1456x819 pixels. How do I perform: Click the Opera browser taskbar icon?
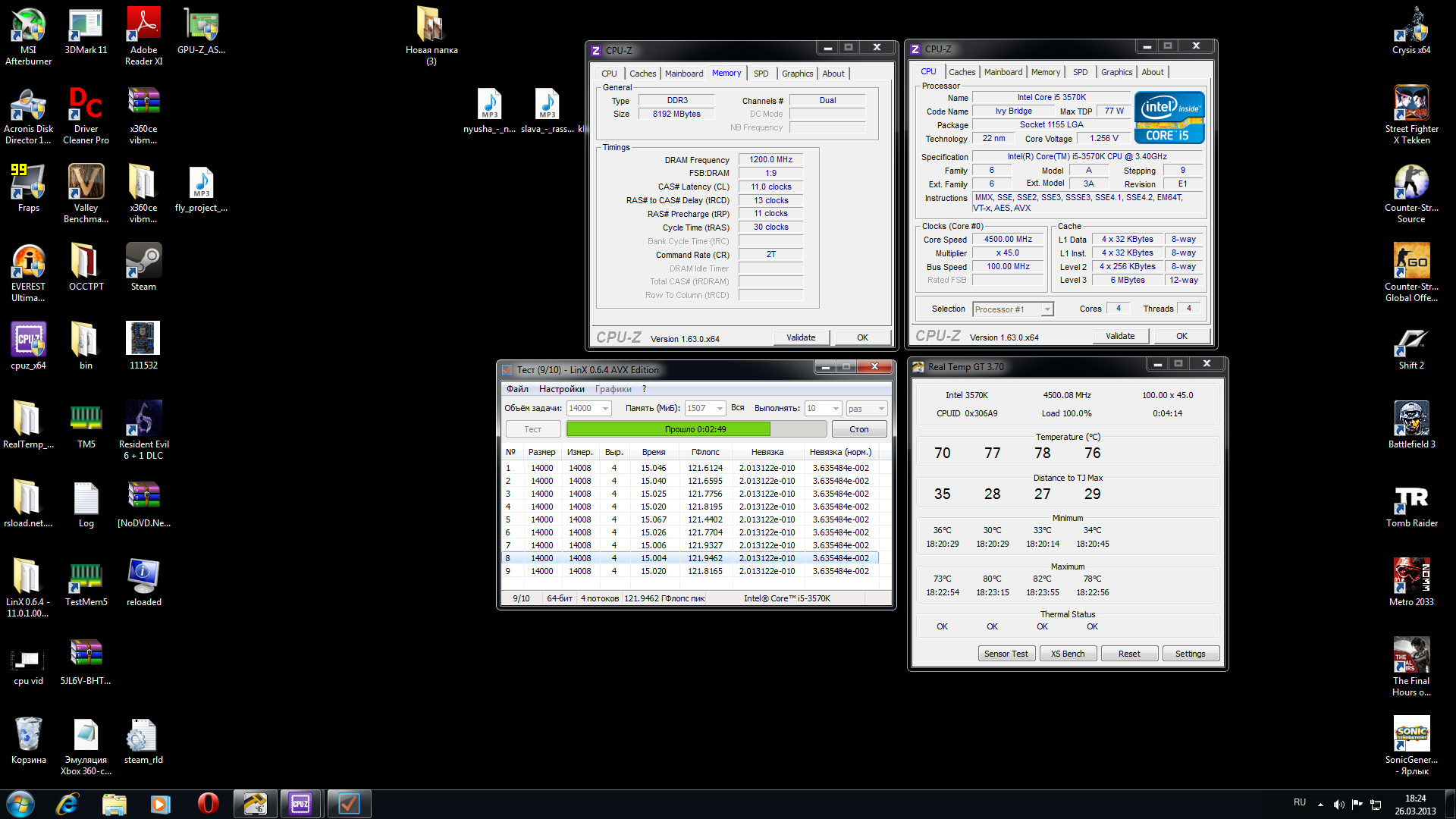click(x=208, y=804)
